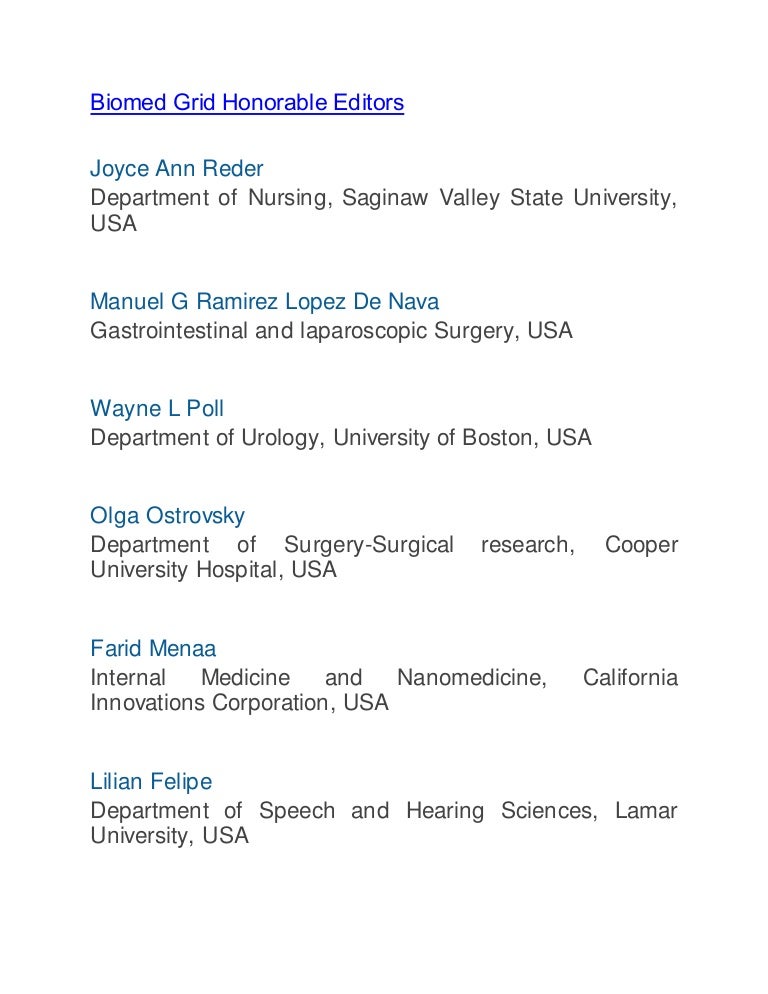Click the word Surgery-Surgical
The width and height of the screenshot is (768, 994).
[369, 545]
